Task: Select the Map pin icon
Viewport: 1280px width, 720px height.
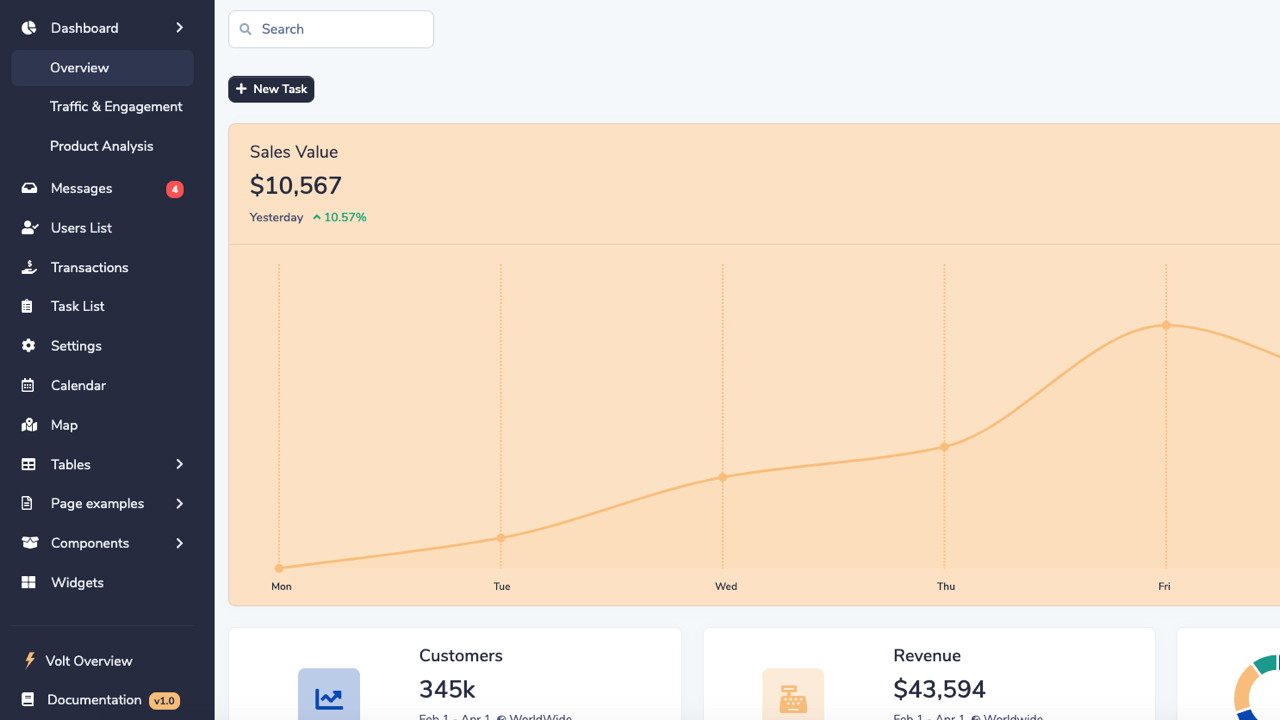Action: pos(29,425)
